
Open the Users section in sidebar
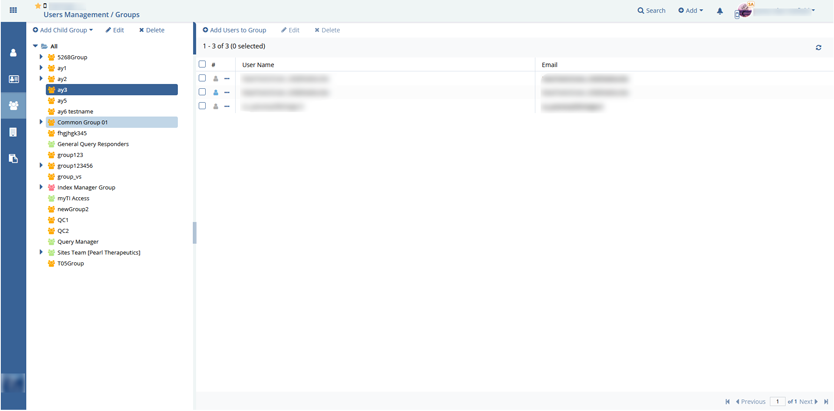click(13, 53)
